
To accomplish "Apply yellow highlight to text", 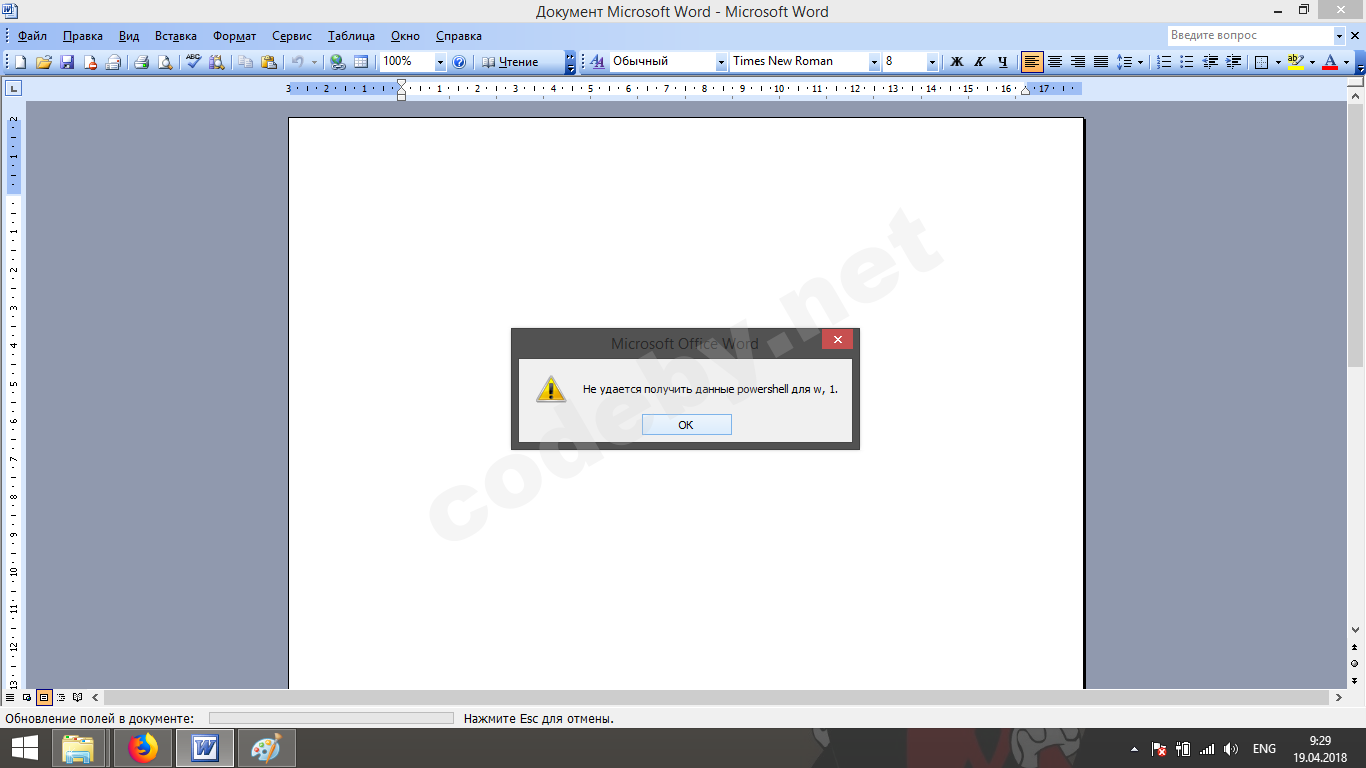I will coord(1296,62).
